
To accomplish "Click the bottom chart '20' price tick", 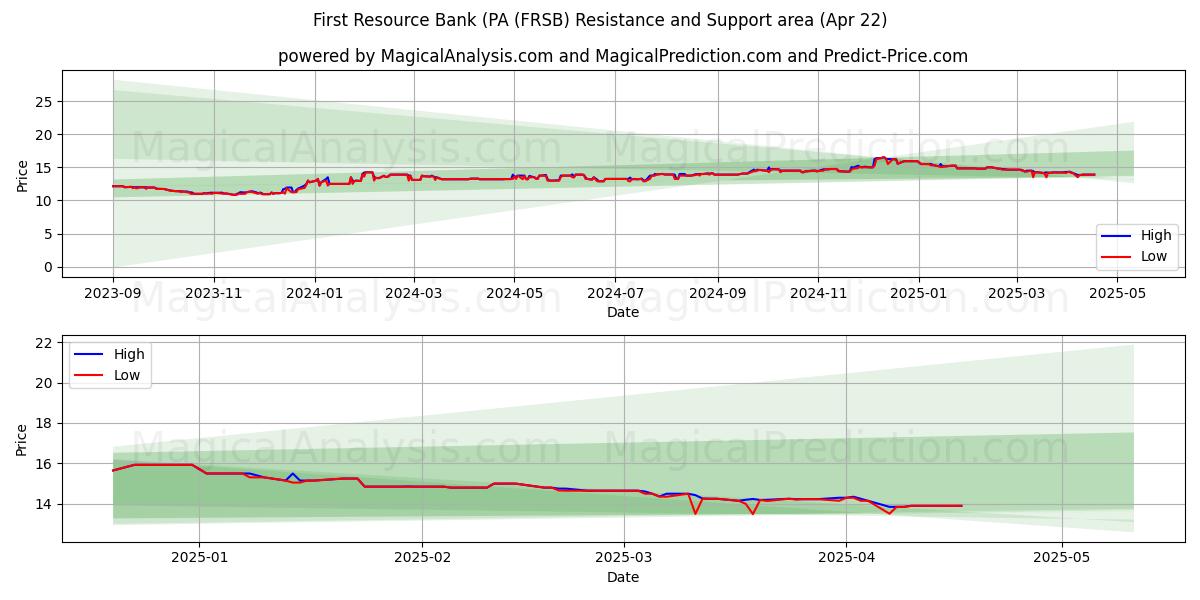I will [45, 383].
